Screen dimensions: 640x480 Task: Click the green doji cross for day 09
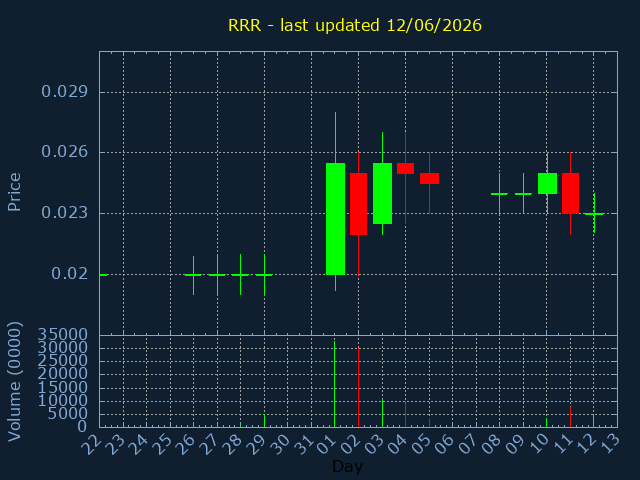click(524, 194)
